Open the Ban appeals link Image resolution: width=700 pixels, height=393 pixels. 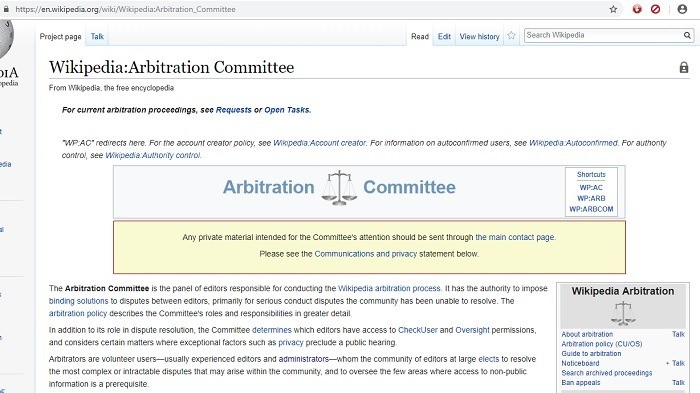pos(581,383)
